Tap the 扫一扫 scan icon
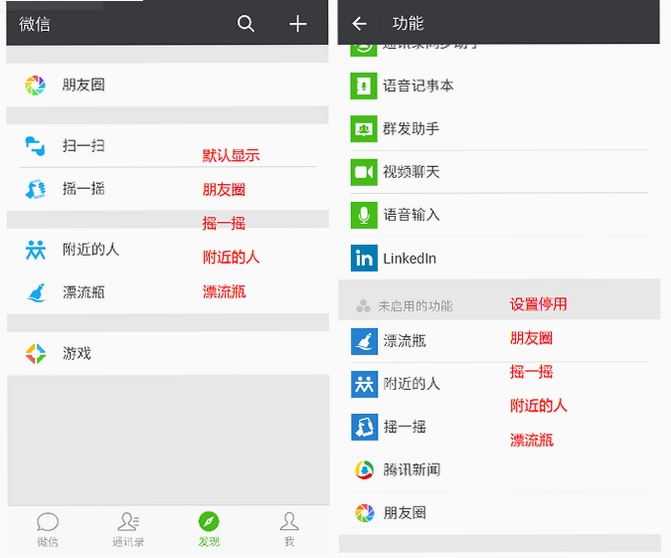 35,146
